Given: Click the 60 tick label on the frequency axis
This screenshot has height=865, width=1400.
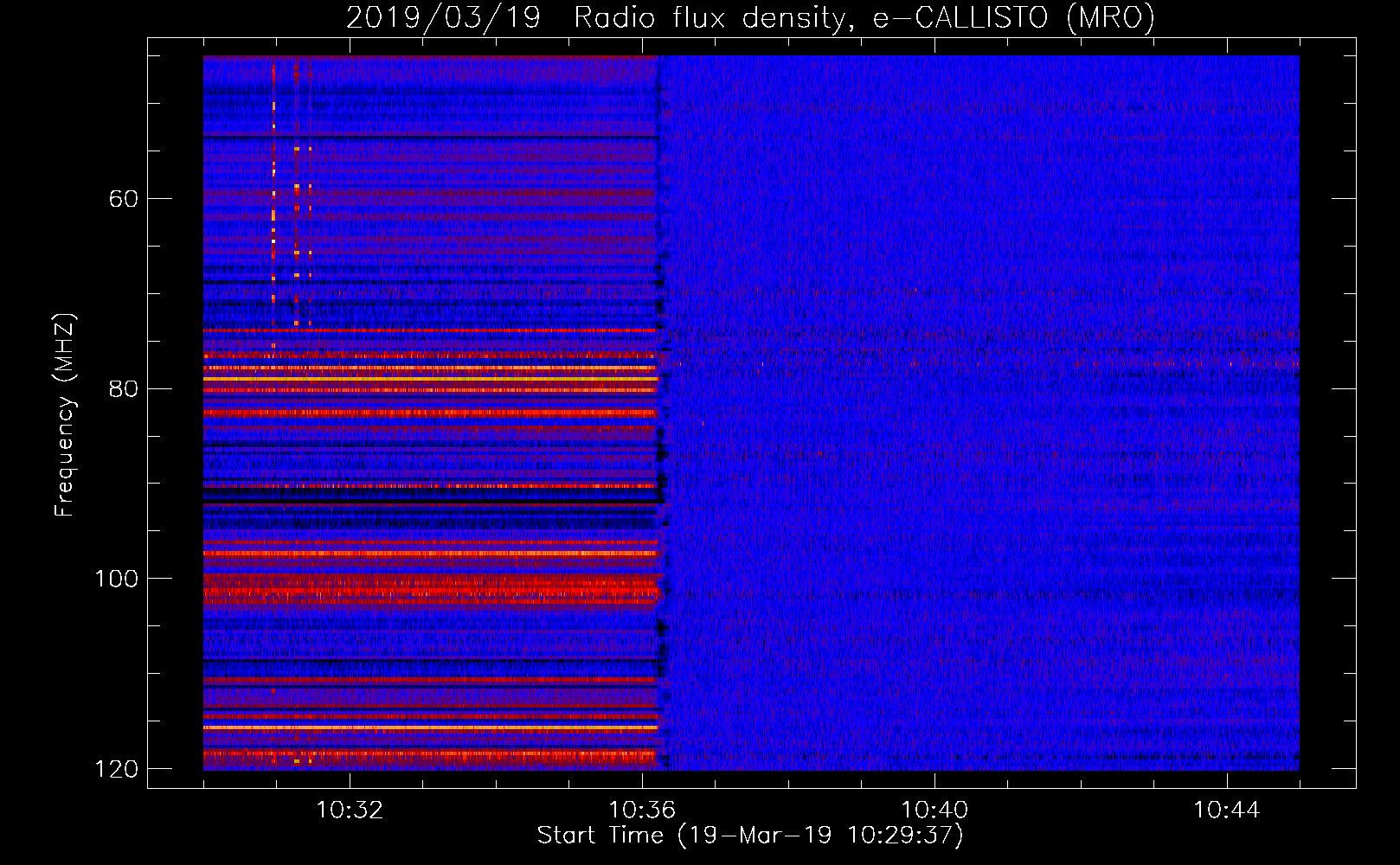Looking at the screenshot, I should 124,199.
